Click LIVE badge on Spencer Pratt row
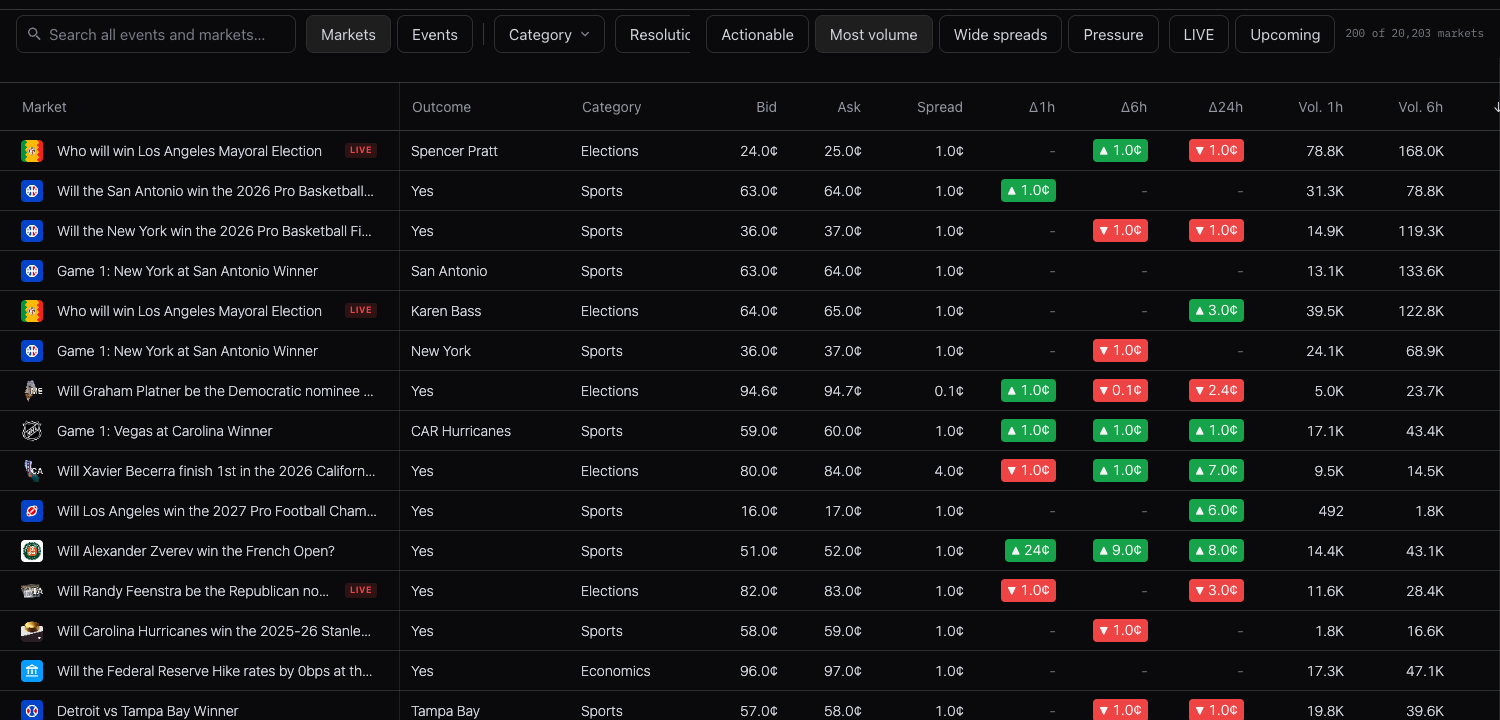This screenshot has width=1500, height=720. click(361, 150)
